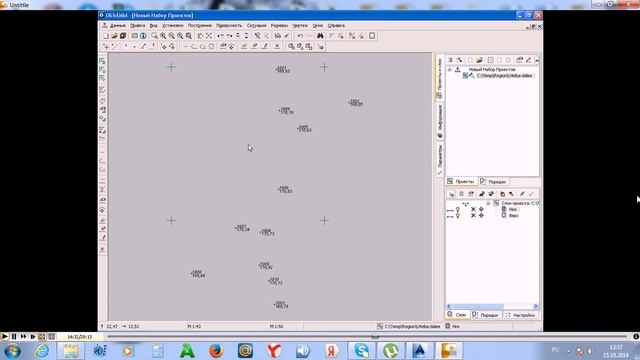640x360 pixels.
Task: Switch to the Проекты tab
Action: click(x=461, y=181)
